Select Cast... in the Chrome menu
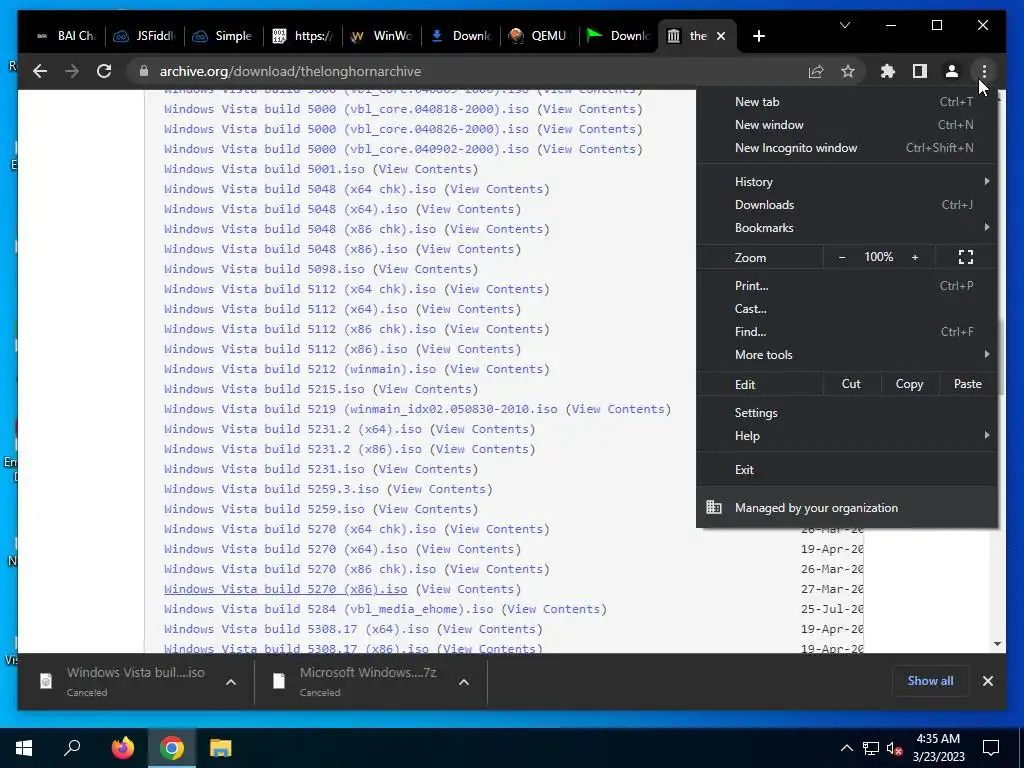 coord(847,309)
